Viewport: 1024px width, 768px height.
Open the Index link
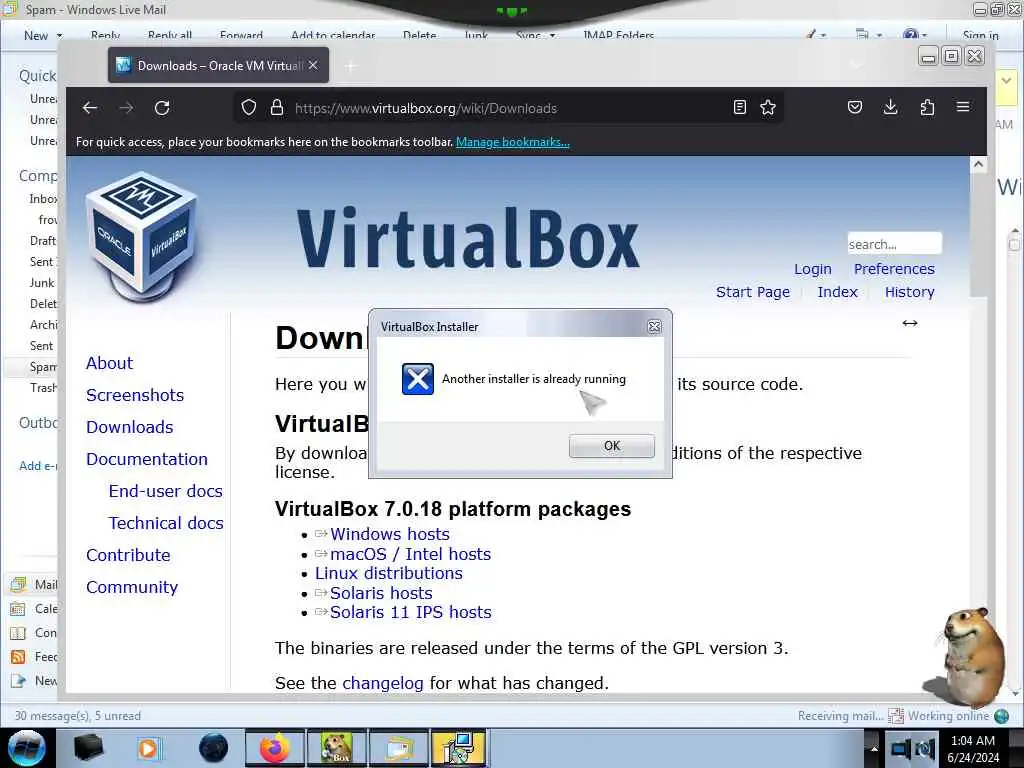pos(837,292)
